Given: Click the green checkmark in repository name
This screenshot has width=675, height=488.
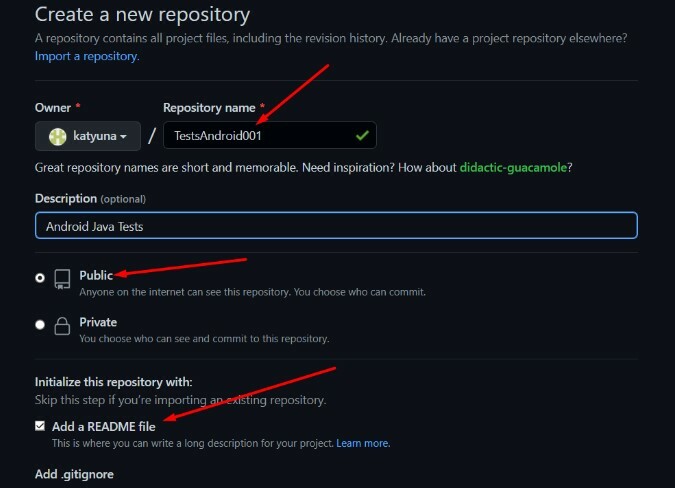Looking at the screenshot, I should 362,136.
